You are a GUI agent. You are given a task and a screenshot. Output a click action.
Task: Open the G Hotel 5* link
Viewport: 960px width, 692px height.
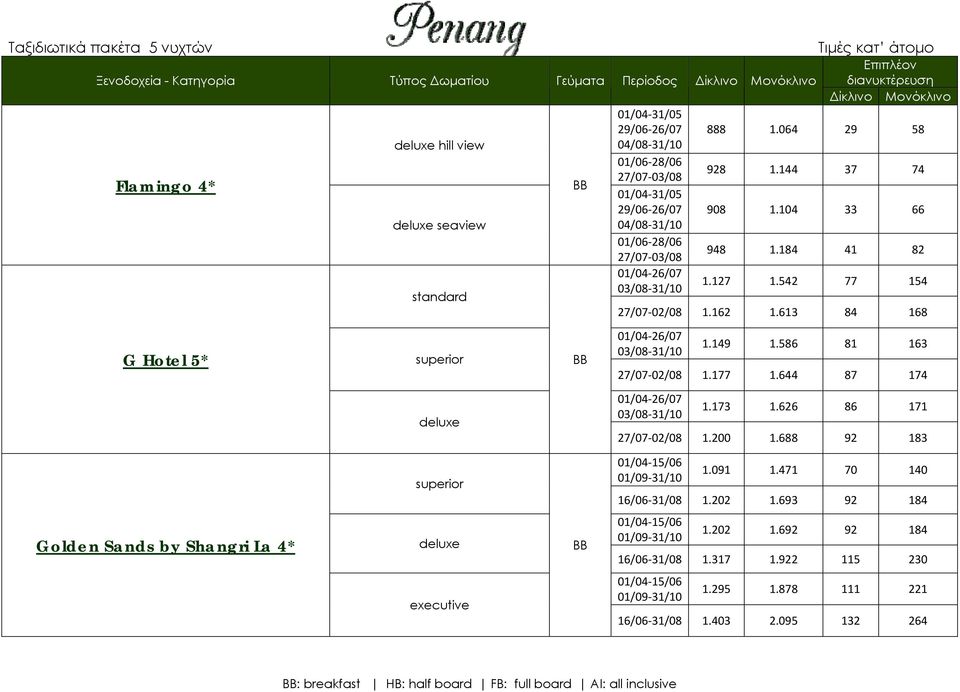pos(165,360)
